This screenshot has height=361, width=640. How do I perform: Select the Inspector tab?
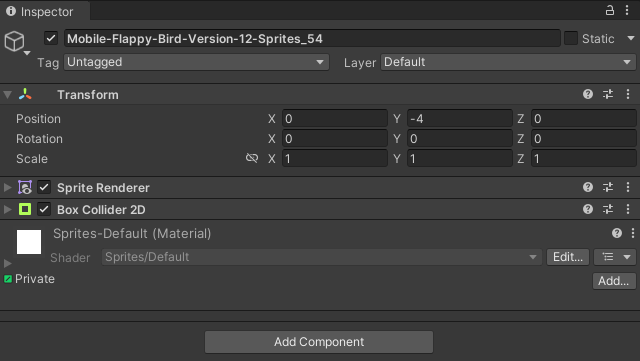(x=45, y=11)
